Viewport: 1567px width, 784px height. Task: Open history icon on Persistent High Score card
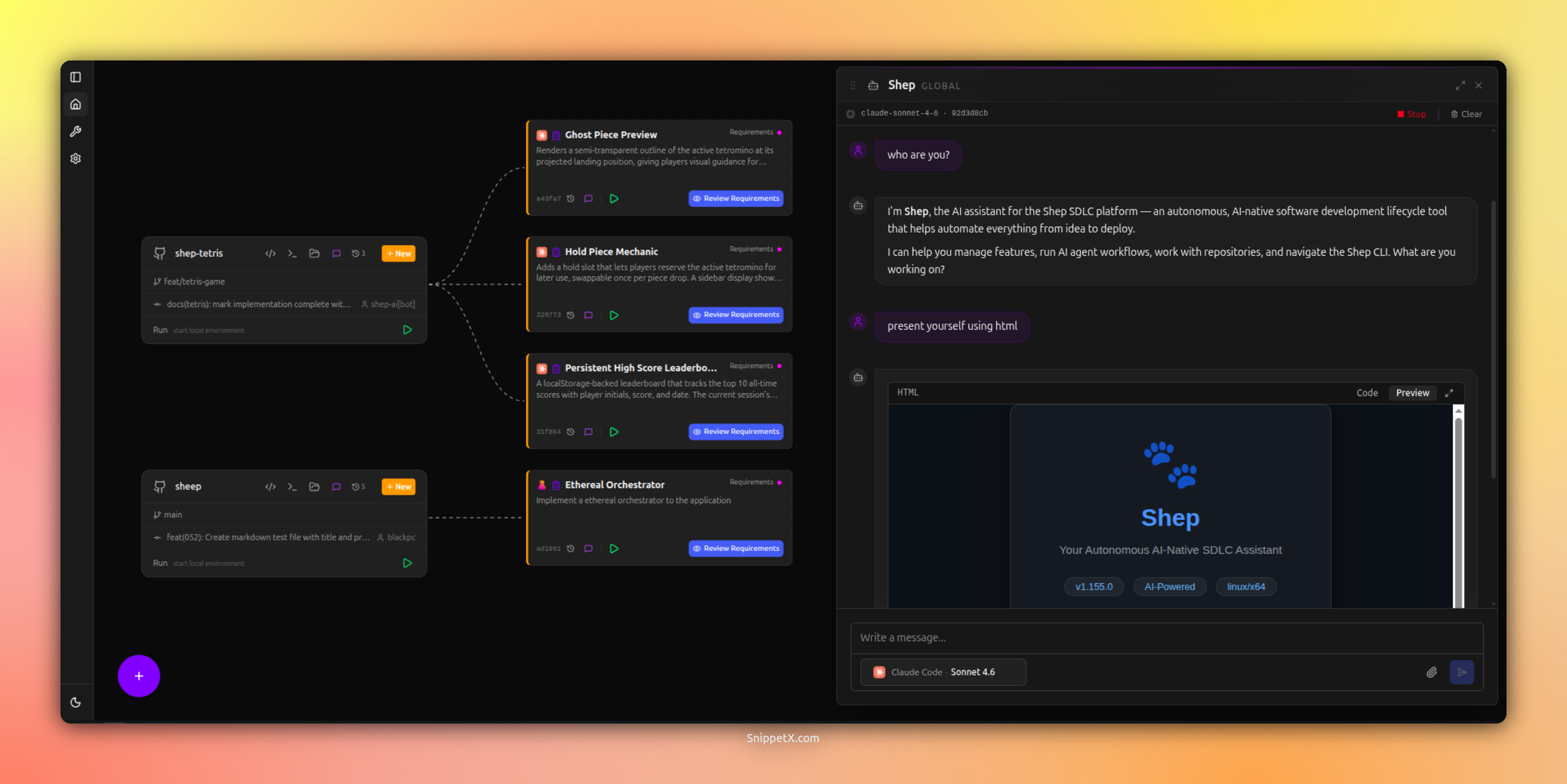571,432
